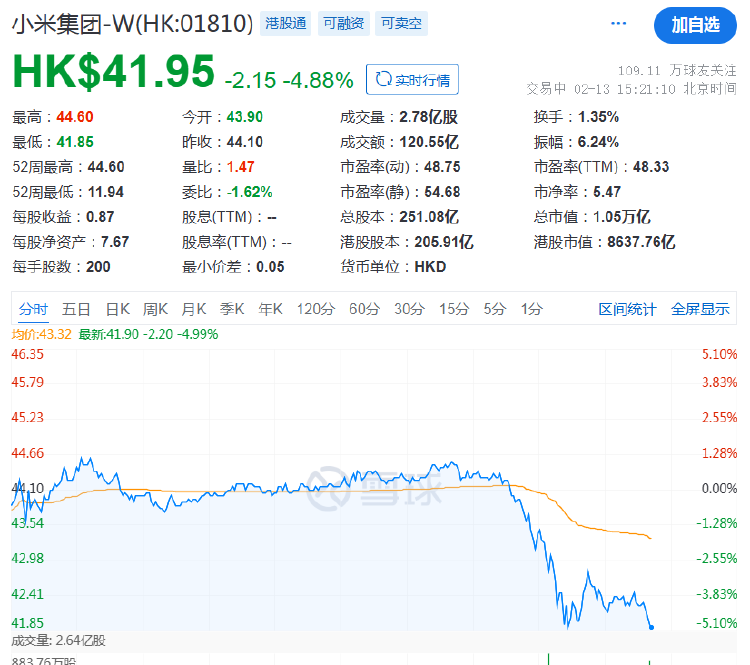Click the 今开 value 43.90
This screenshot has height=665, width=750.
(244, 117)
